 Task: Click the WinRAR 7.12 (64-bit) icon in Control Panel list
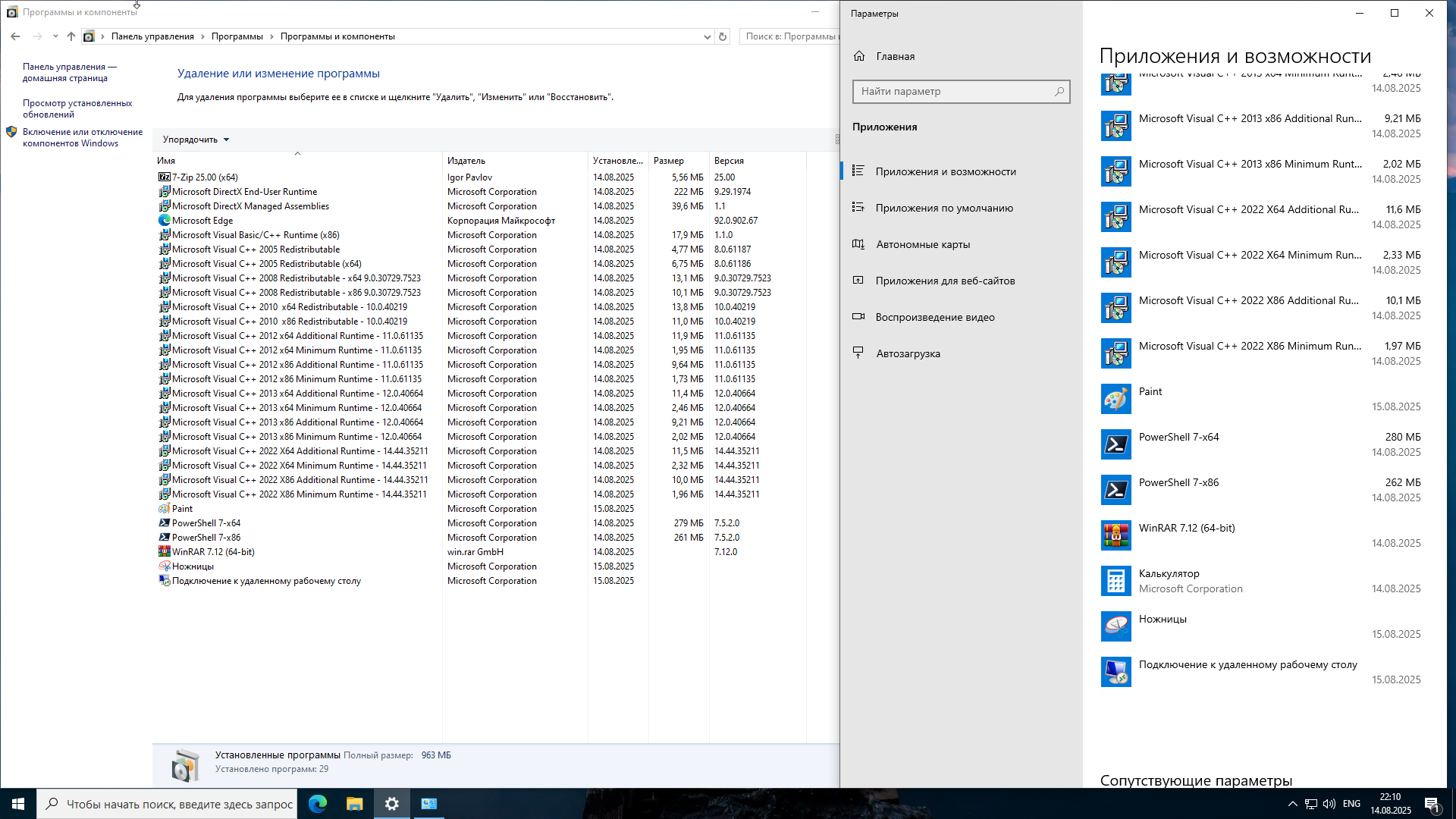[x=164, y=551]
